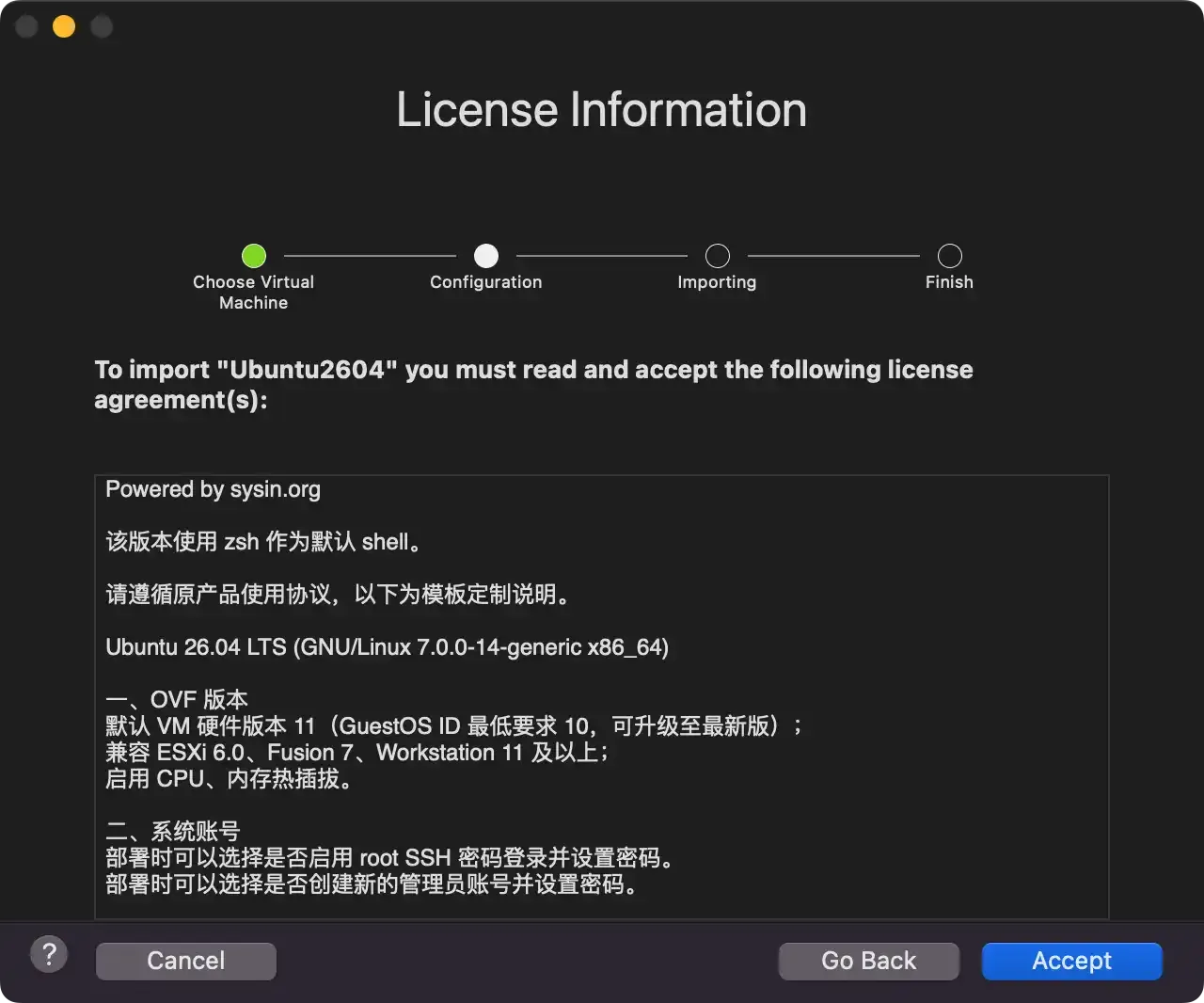
Task: Click the 'To import "Ubuntu2604"' instruction text
Action: tap(533, 384)
